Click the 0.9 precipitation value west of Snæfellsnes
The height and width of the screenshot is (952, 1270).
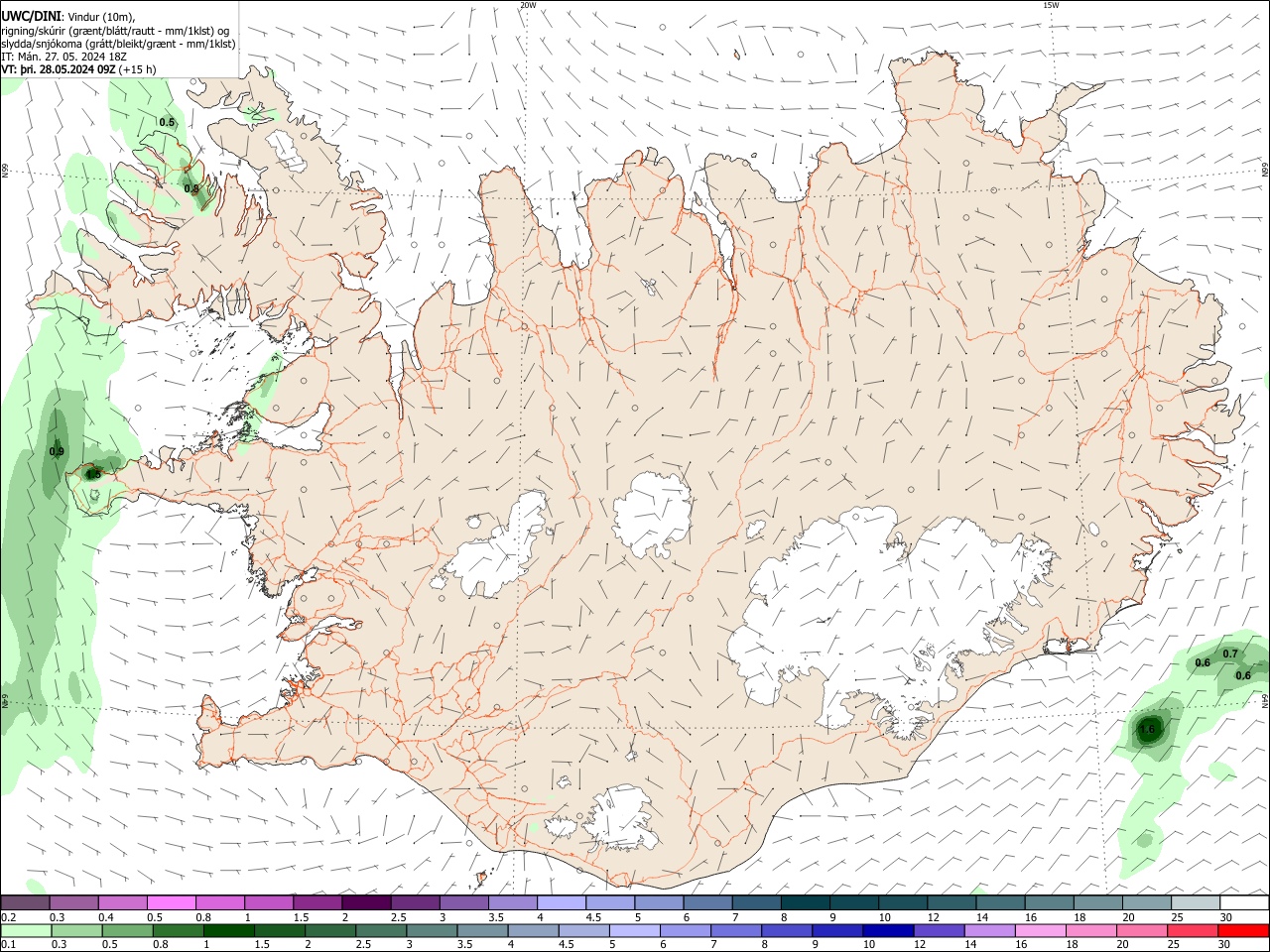pyautogui.click(x=57, y=451)
